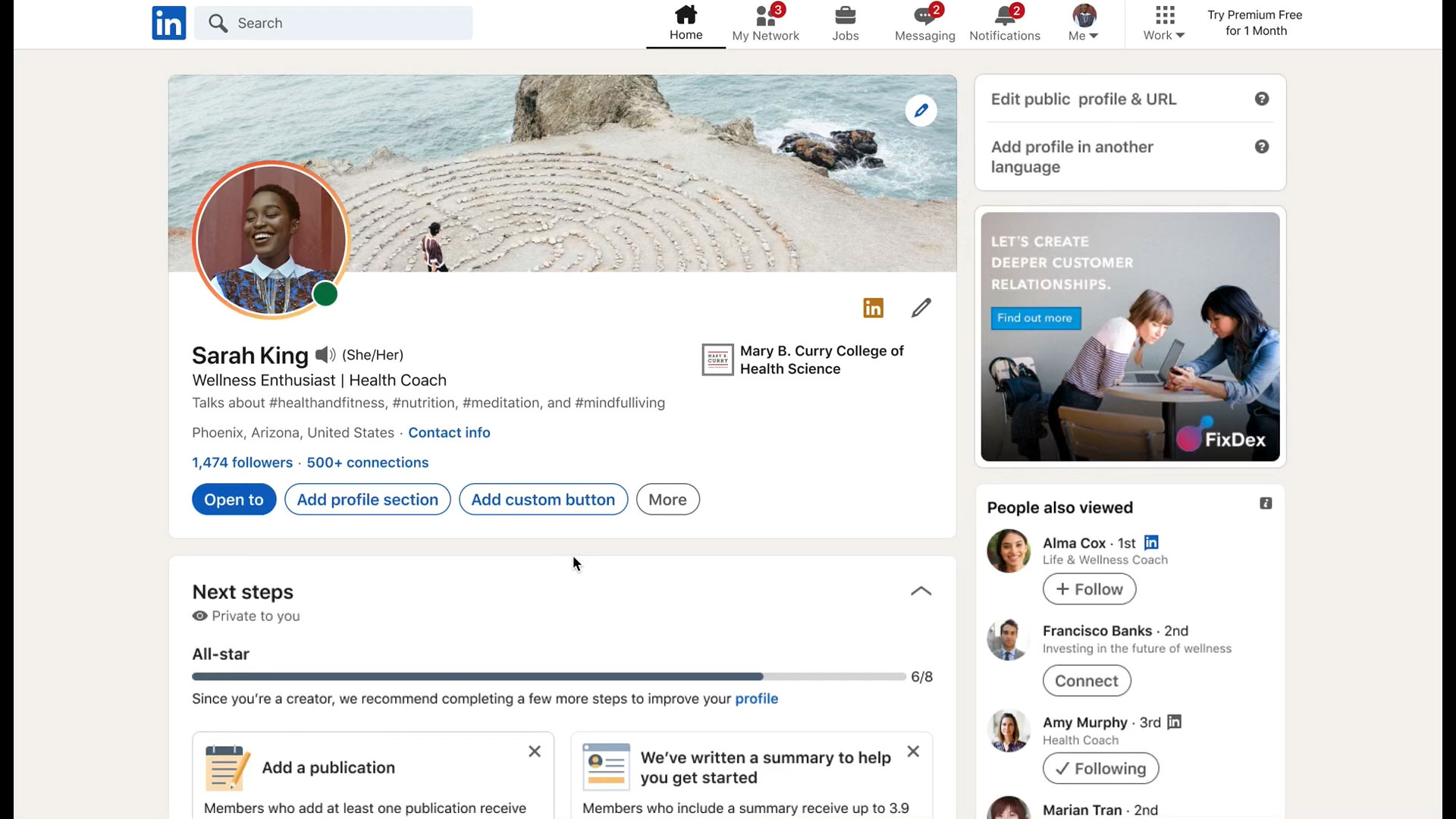
Task: Click the Open to button
Action: pyautogui.click(x=234, y=500)
